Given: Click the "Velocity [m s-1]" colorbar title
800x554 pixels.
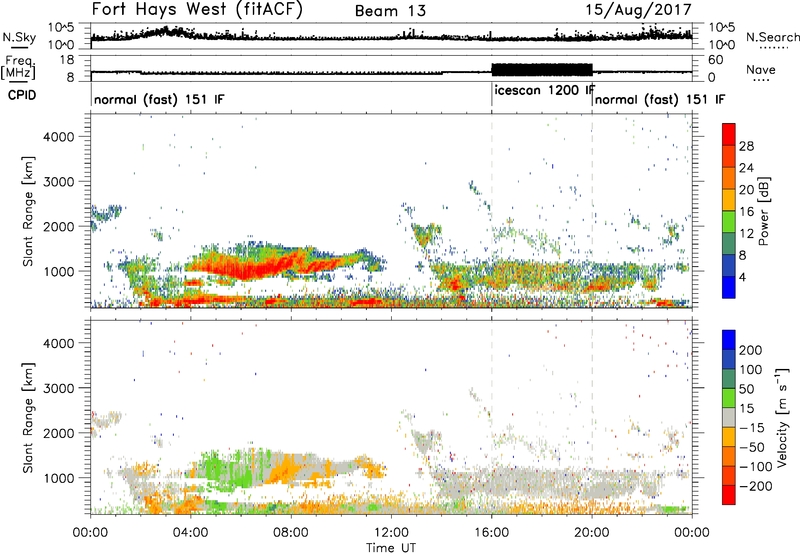Looking at the screenshot, I should coord(782,417).
